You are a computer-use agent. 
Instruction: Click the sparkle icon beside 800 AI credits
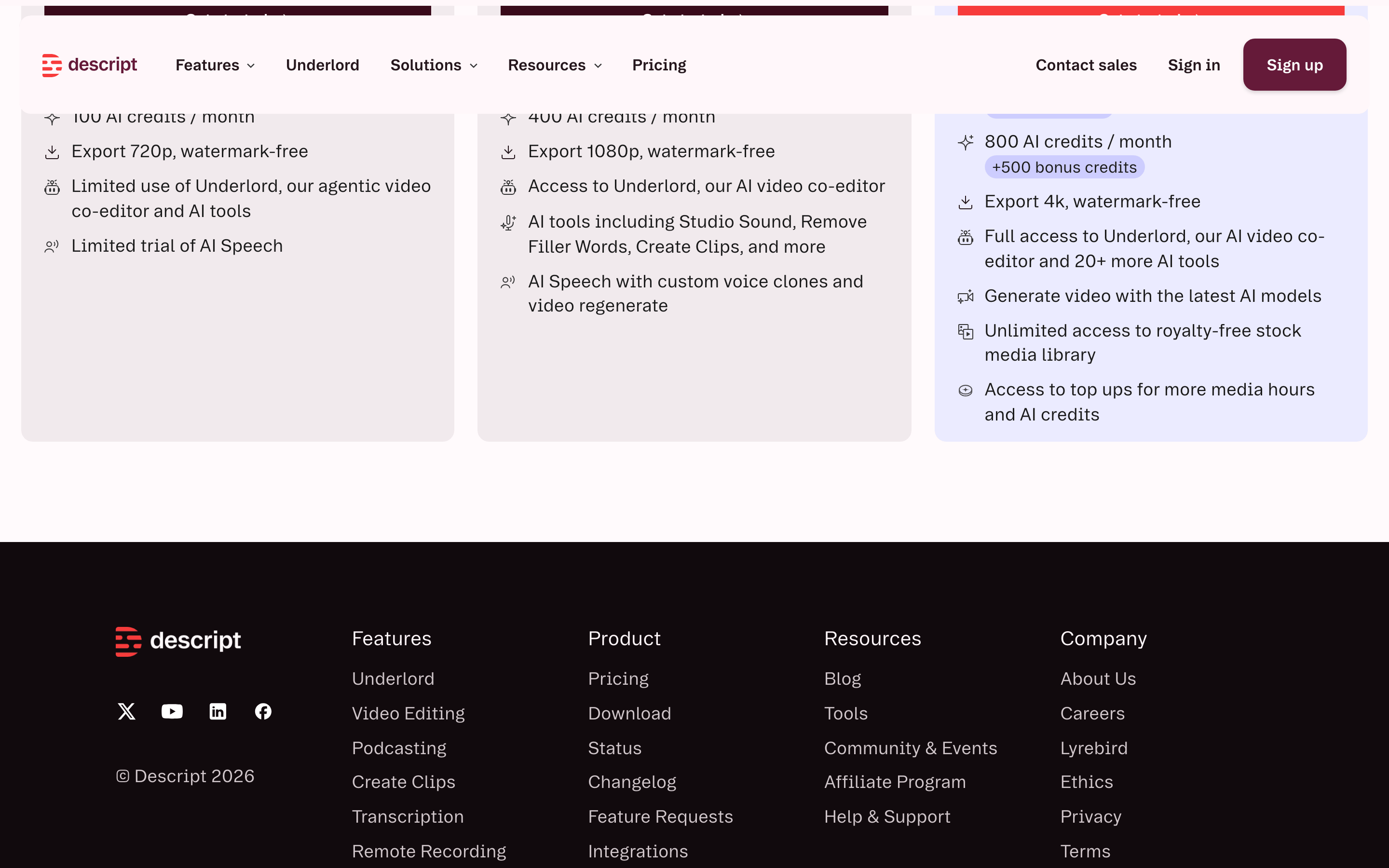[966, 142]
